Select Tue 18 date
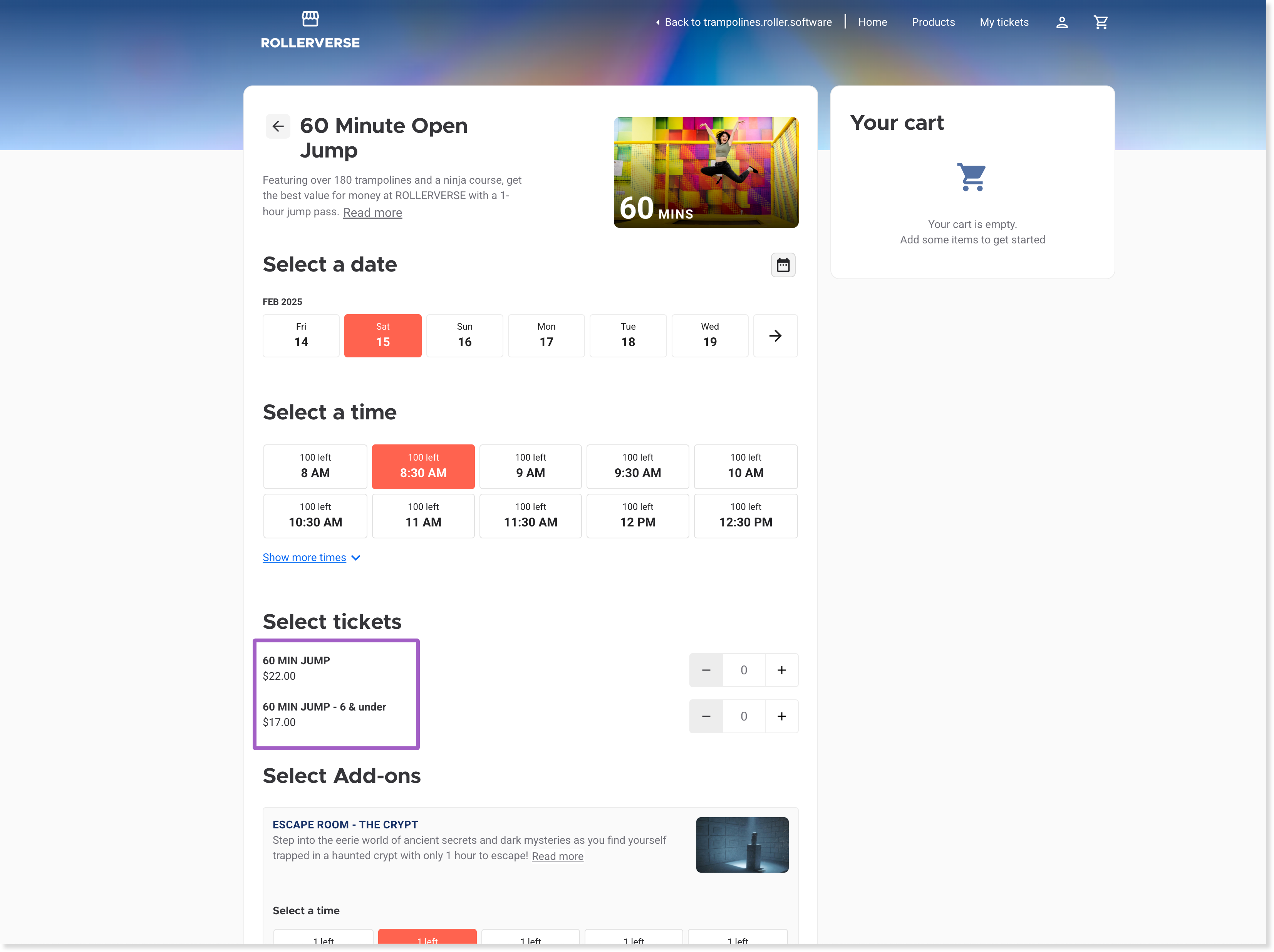Screen dimensions: 1274x952 pyautogui.click(x=628, y=336)
